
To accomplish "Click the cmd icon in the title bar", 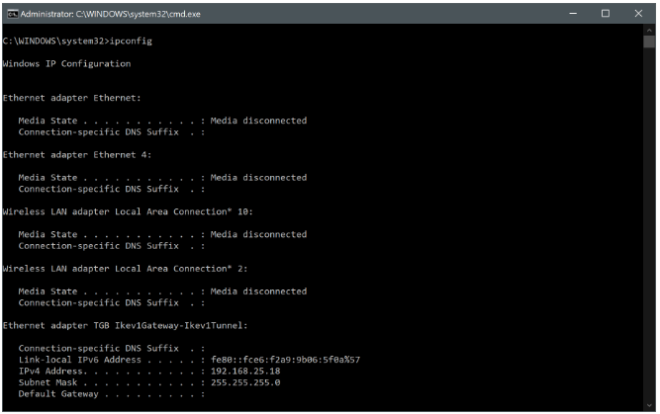I will pos(11,13).
